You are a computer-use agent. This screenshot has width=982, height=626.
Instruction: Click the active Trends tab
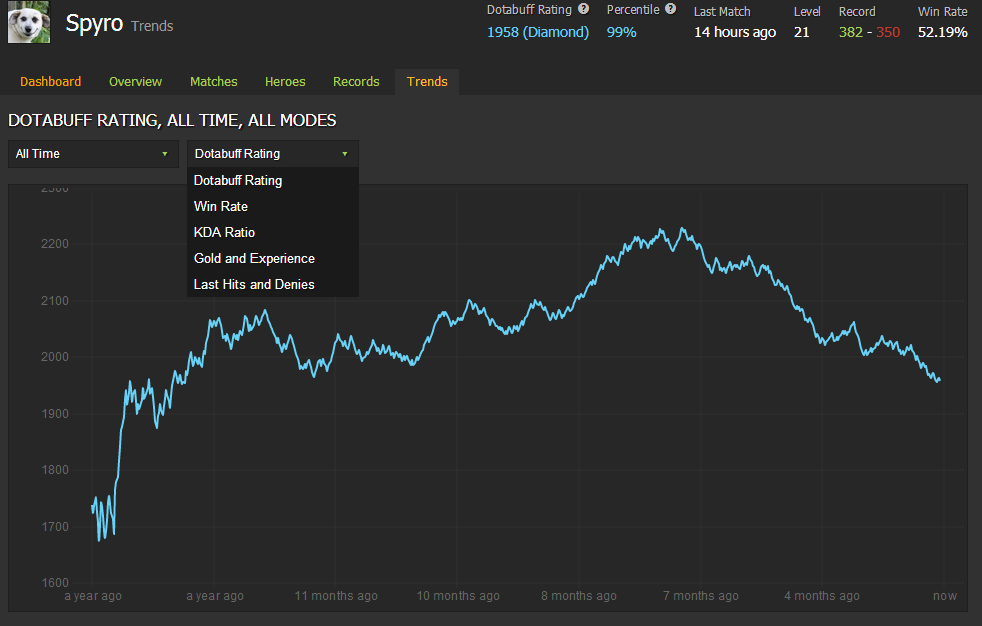(x=427, y=82)
